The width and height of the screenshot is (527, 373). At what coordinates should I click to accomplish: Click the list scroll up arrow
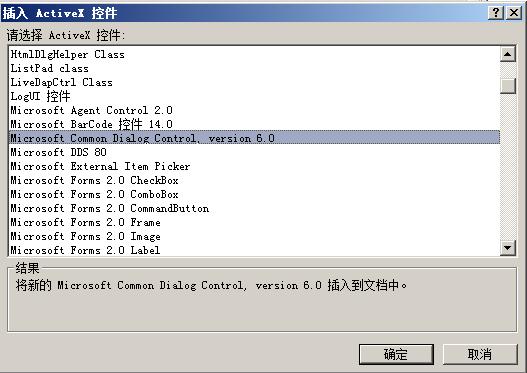tap(508, 54)
